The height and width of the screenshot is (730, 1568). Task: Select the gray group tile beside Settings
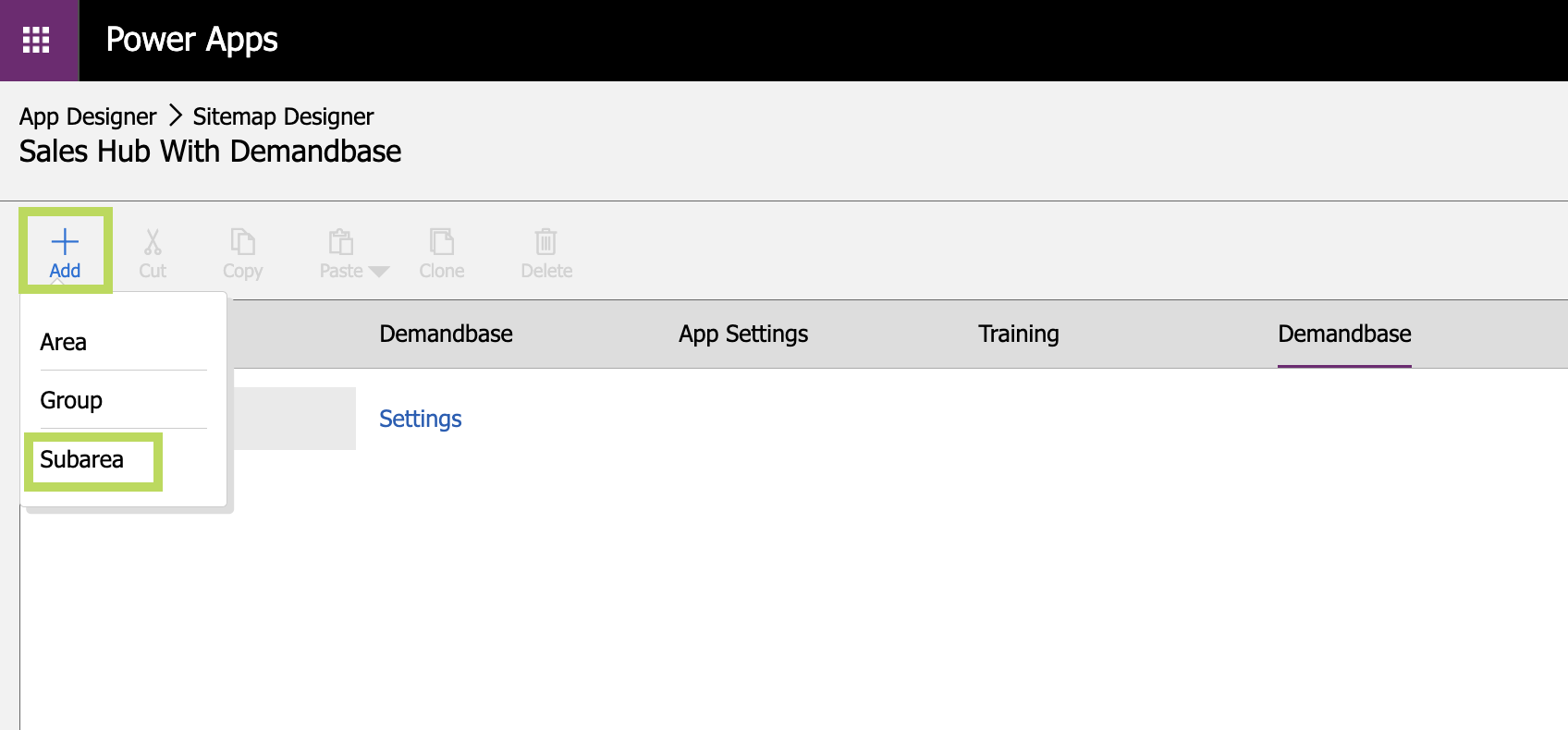(x=294, y=419)
